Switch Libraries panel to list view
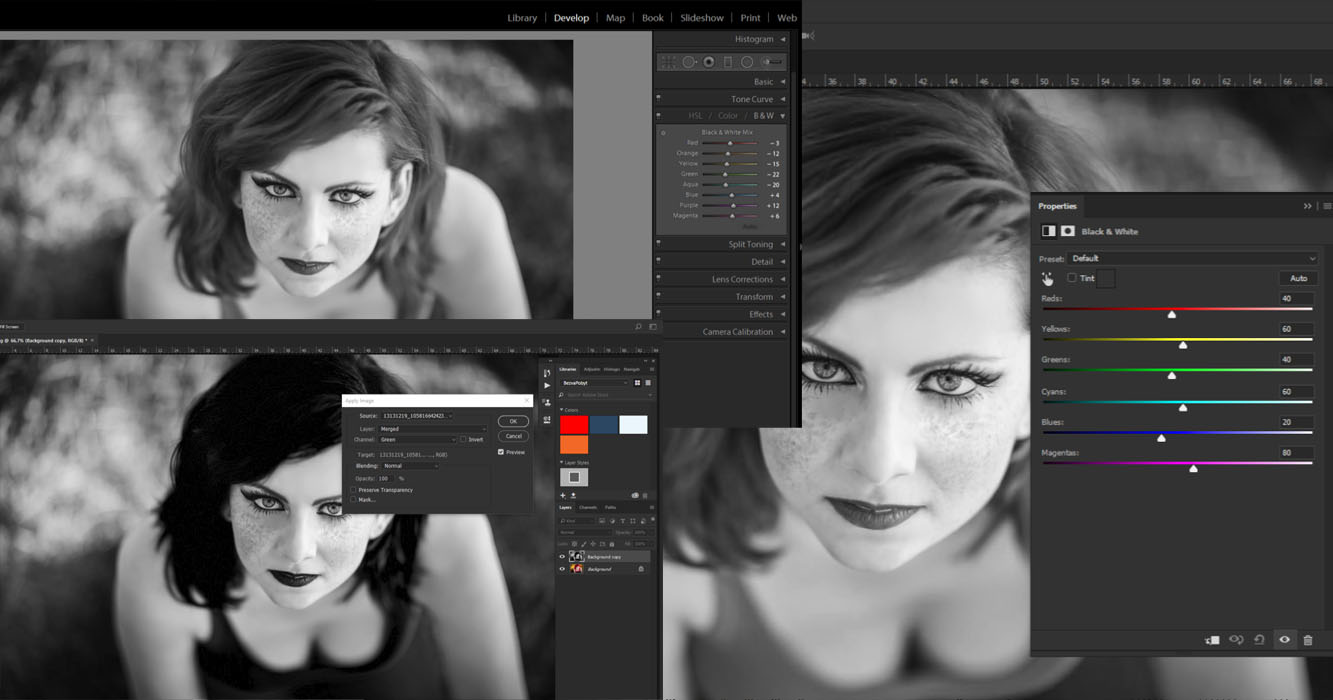Screen dimensions: 1333x700 click(x=648, y=383)
